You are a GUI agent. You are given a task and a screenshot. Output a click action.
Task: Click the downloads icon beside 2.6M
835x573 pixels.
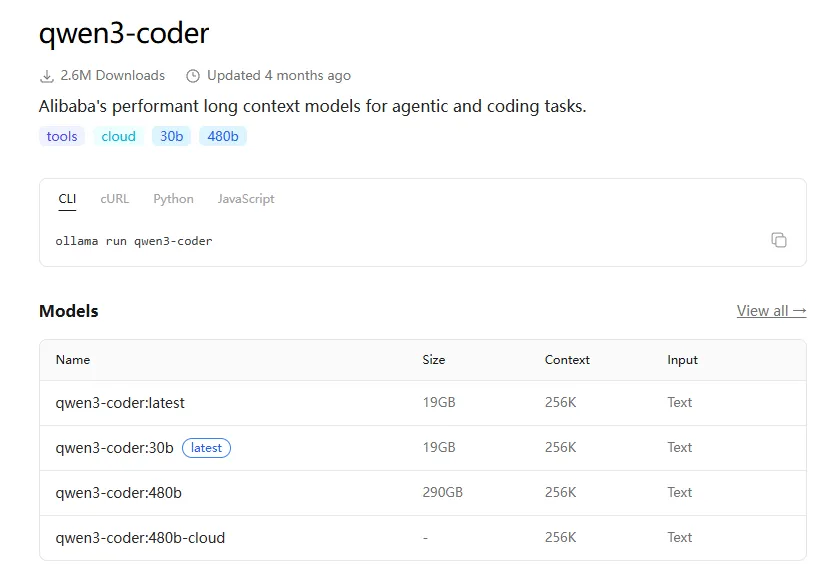pos(46,76)
